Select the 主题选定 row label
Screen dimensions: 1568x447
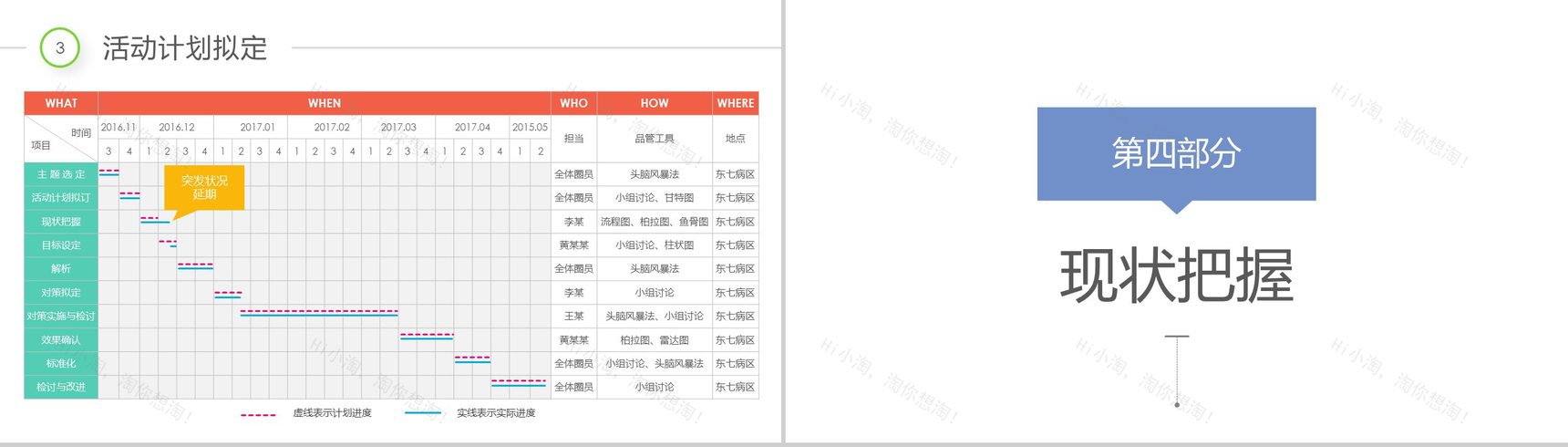61,174
